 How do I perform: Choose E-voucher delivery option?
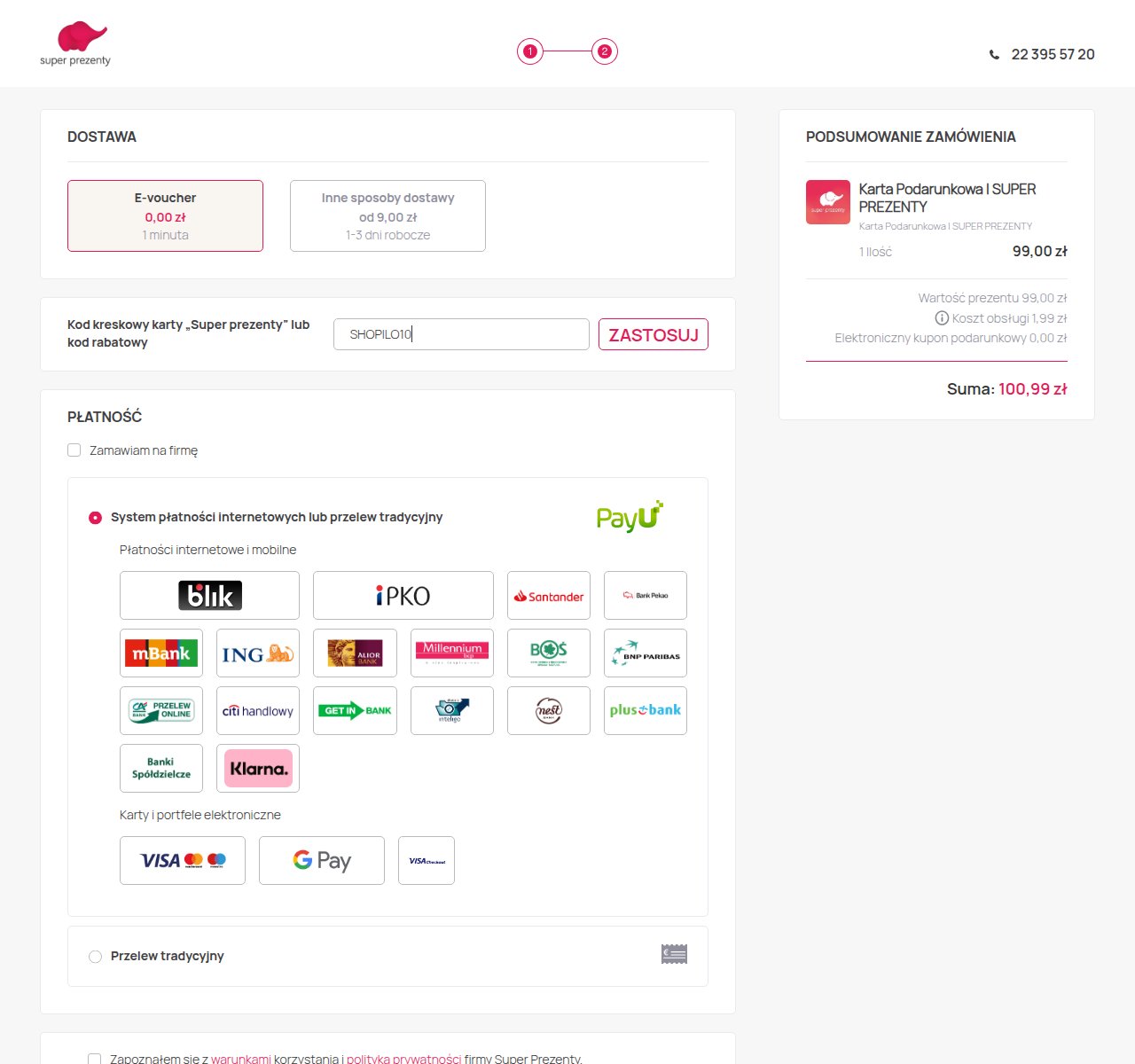pyautogui.click(x=165, y=215)
